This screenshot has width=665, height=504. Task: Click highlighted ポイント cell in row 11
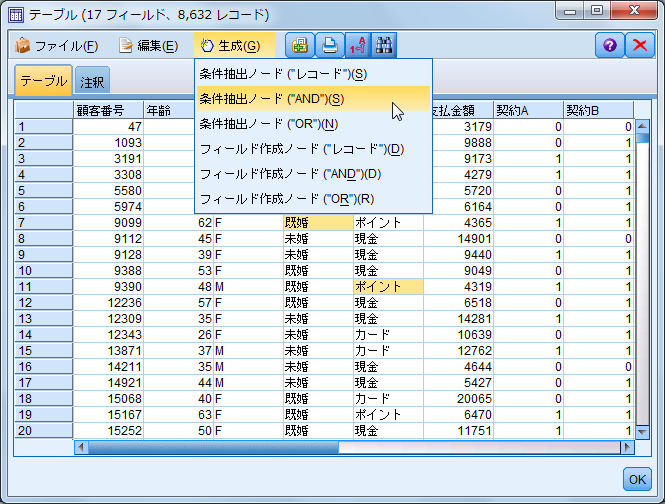click(388, 287)
